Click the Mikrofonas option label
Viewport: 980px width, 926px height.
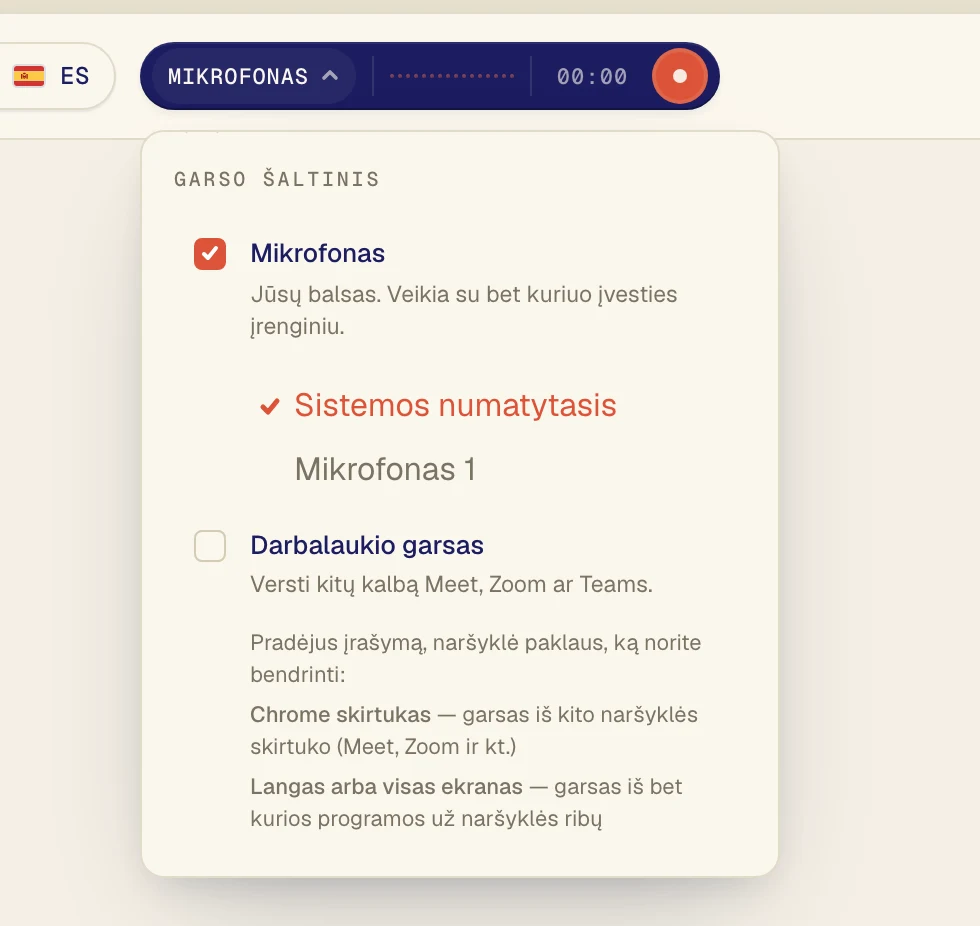coord(318,253)
